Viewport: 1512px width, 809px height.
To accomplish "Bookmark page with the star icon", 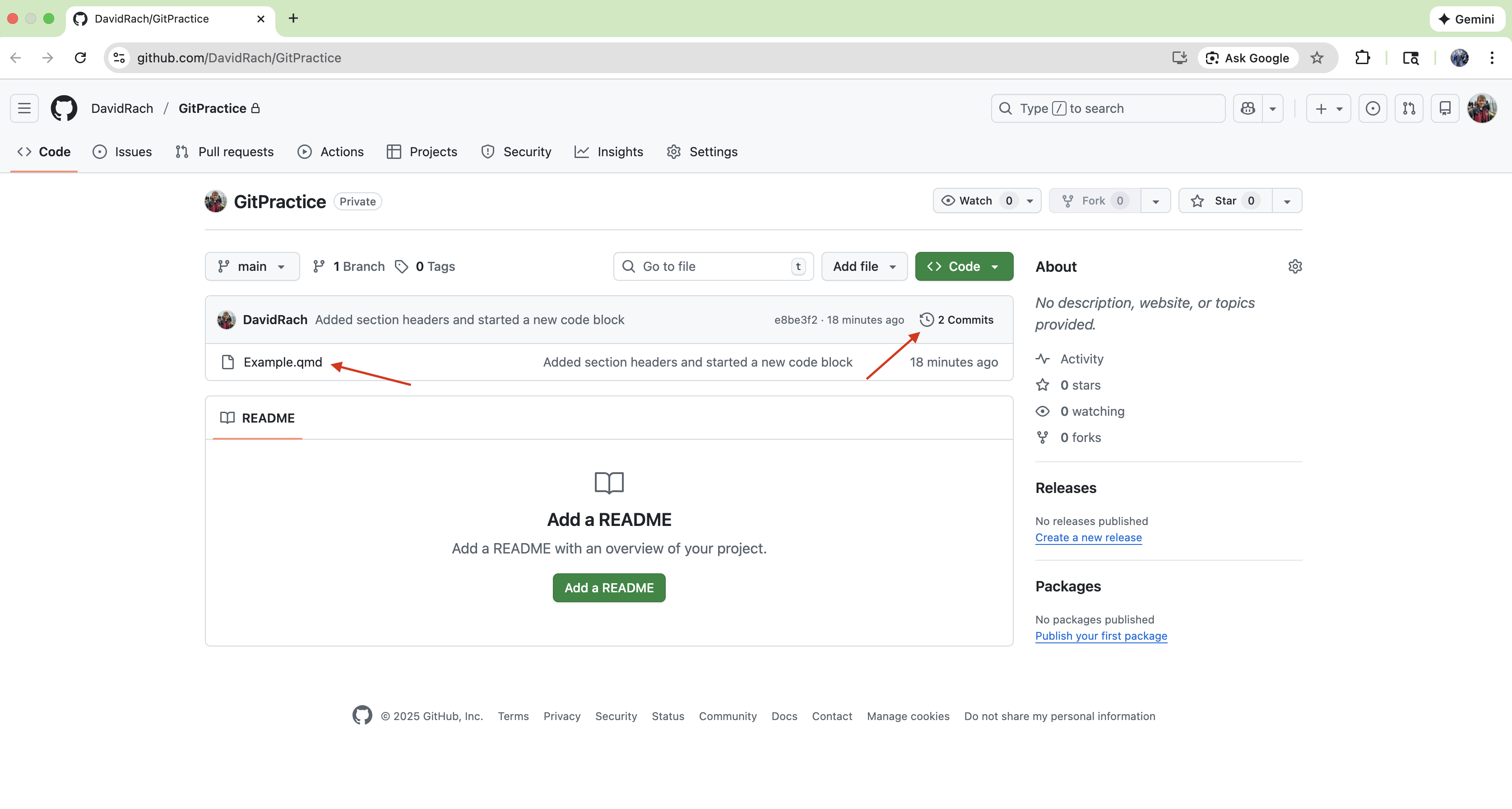I will (x=1317, y=57).
